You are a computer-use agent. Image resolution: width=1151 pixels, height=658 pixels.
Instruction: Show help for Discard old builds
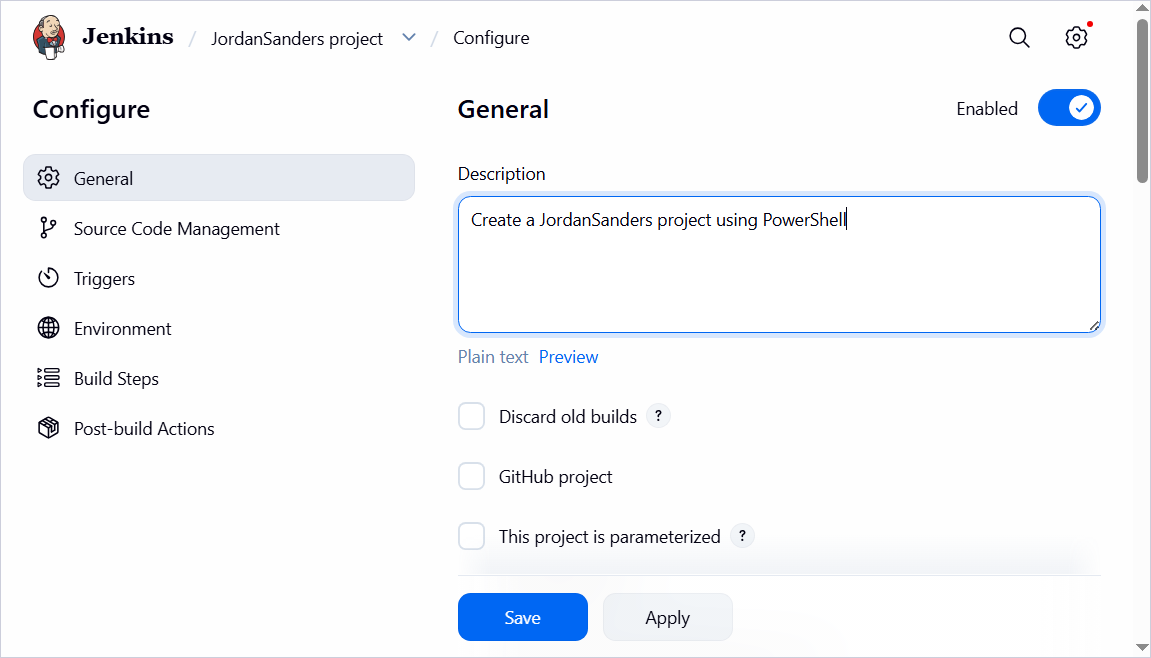[658, 416]
